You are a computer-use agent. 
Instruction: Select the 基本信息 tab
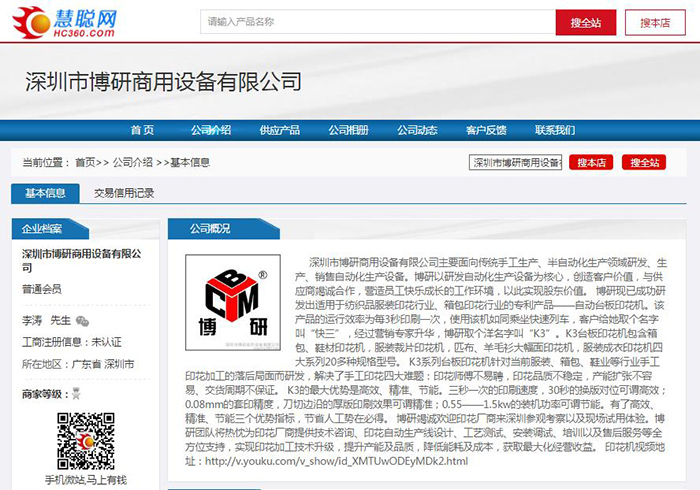click(x=45, y=193)
